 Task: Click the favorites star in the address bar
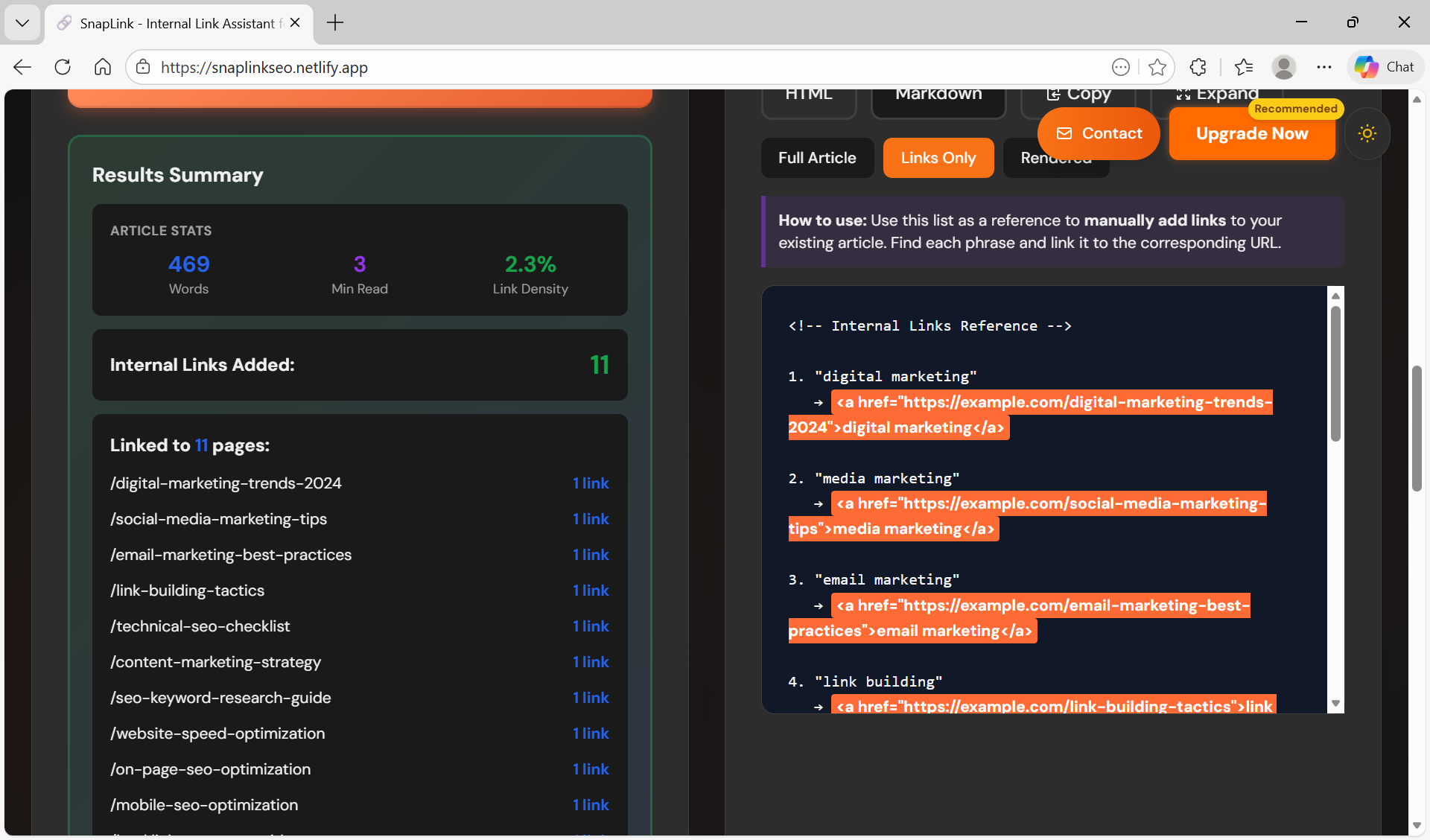(x=1157, y=67)
